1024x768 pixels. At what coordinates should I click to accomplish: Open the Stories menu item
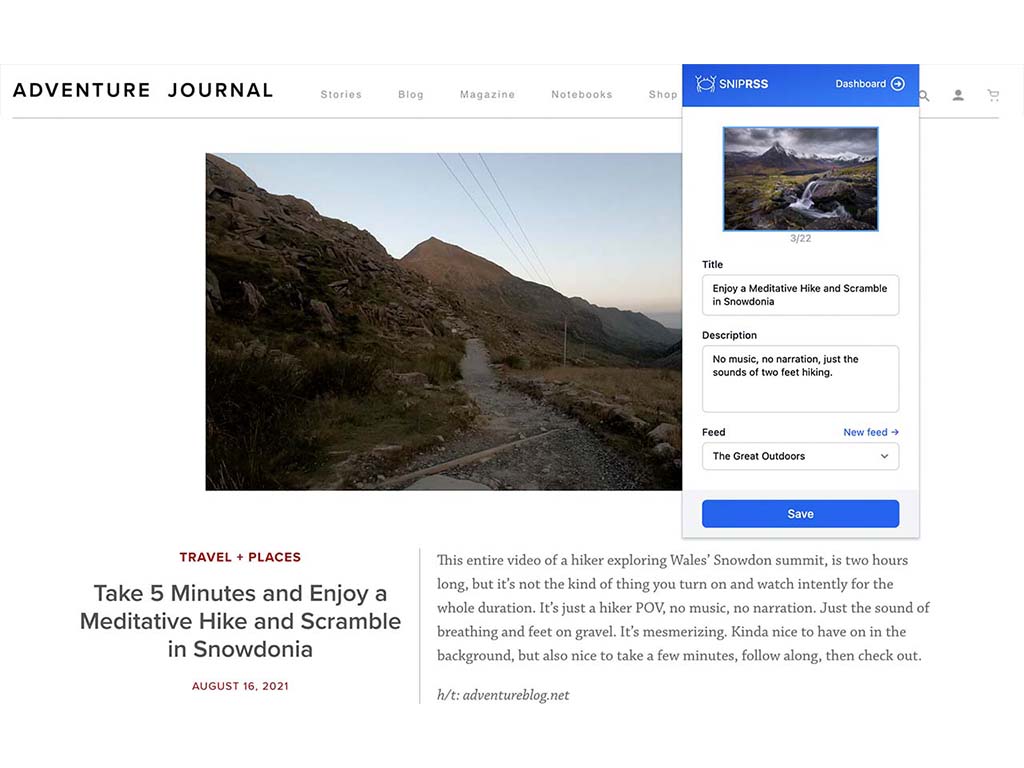click(x=341, y=95)
